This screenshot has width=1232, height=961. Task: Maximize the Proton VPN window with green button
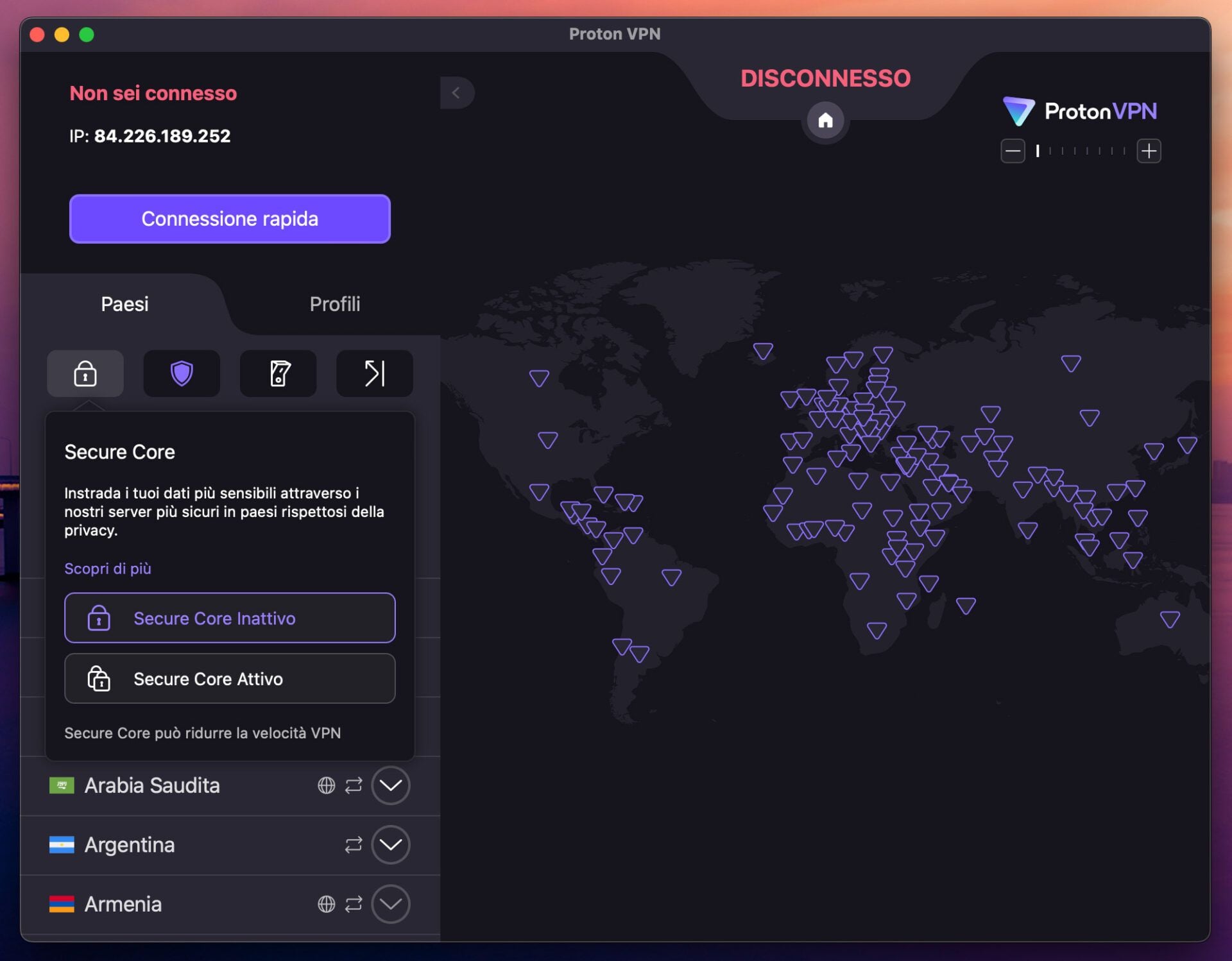[87, 35]
